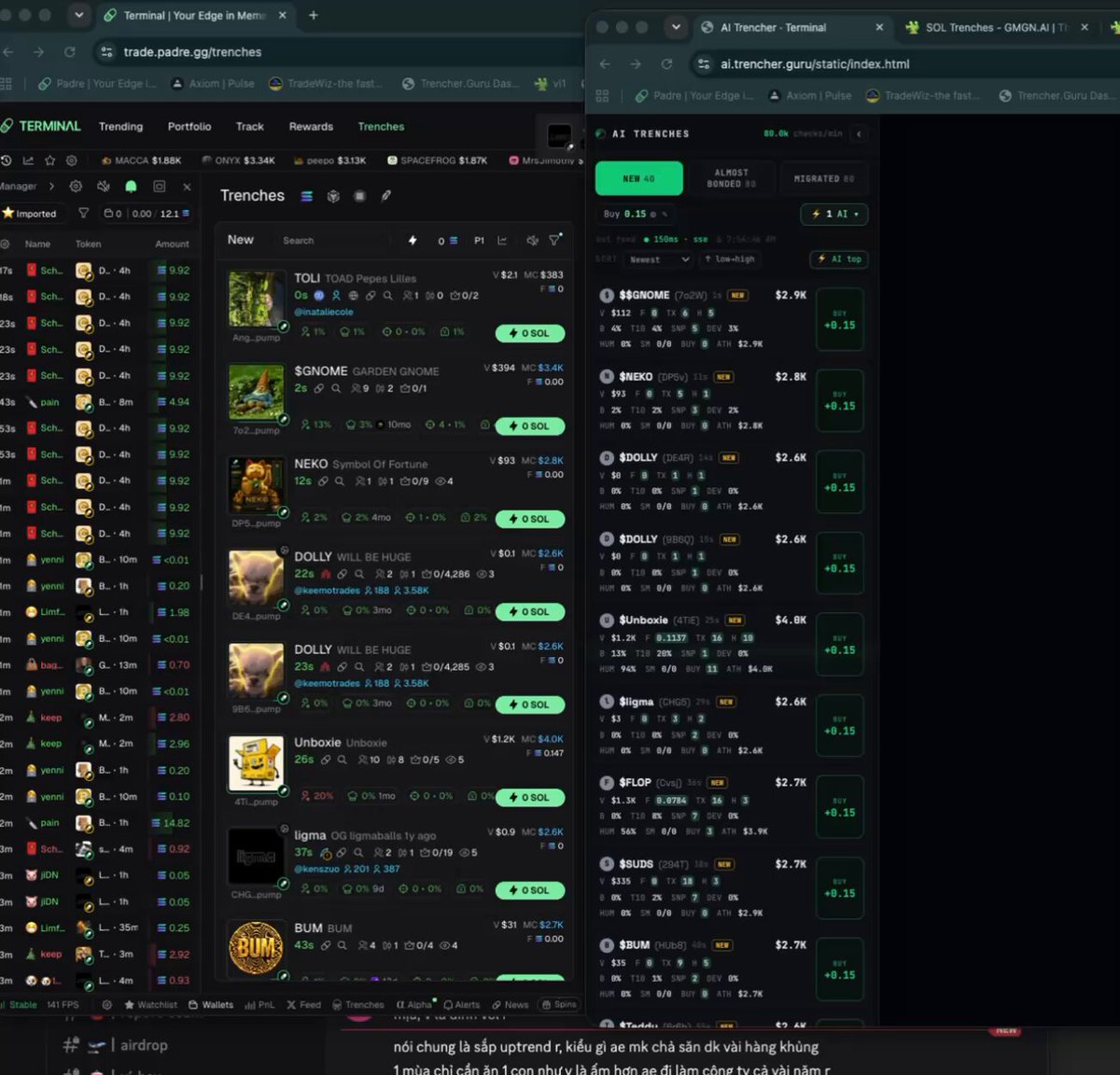This screenshot has height=1075, width=1120.
Task: Open settings gear in Terminal ticker bar
Action: 72,161
